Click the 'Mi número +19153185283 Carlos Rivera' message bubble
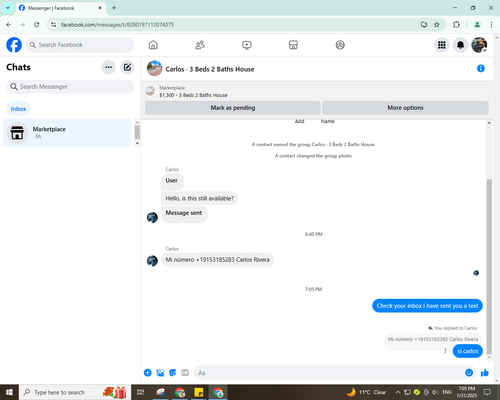The image size is (500, 400). (x=217, y=260)
